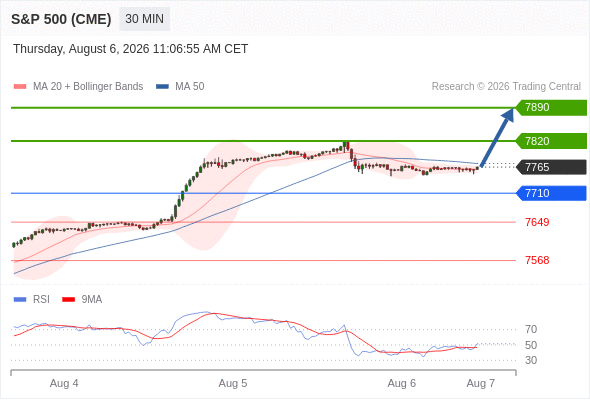Click the 9MA red legend marker
The image size is (590, 400).
(x=68, y=300)
